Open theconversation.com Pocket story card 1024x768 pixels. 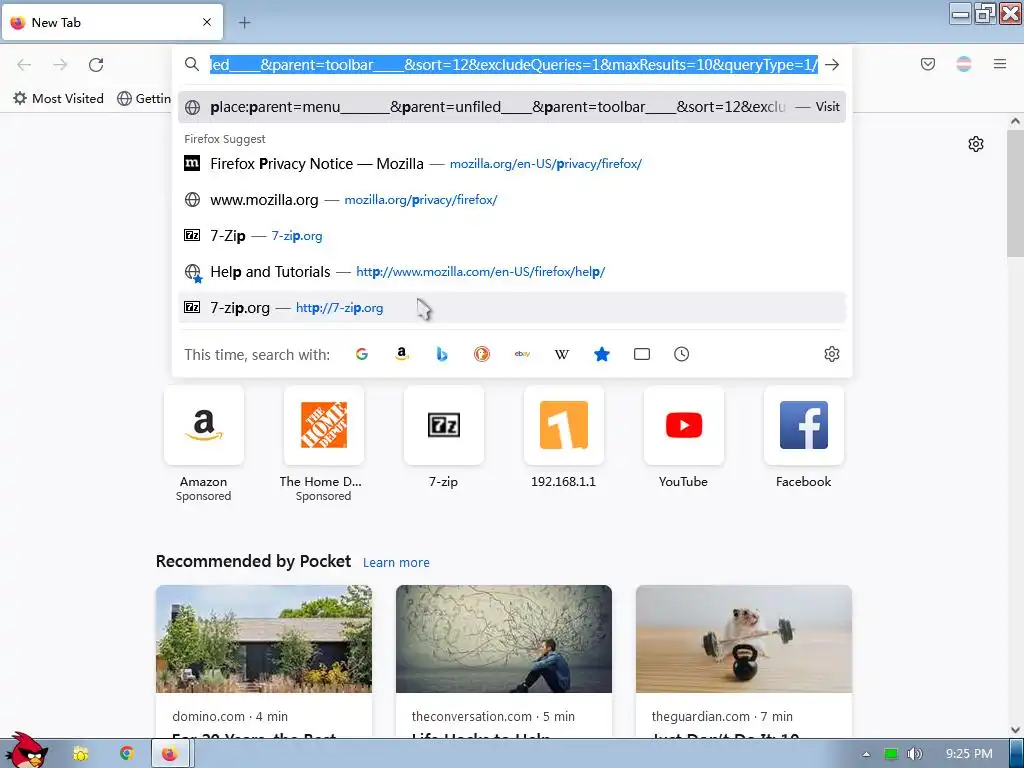pos(504,662)
